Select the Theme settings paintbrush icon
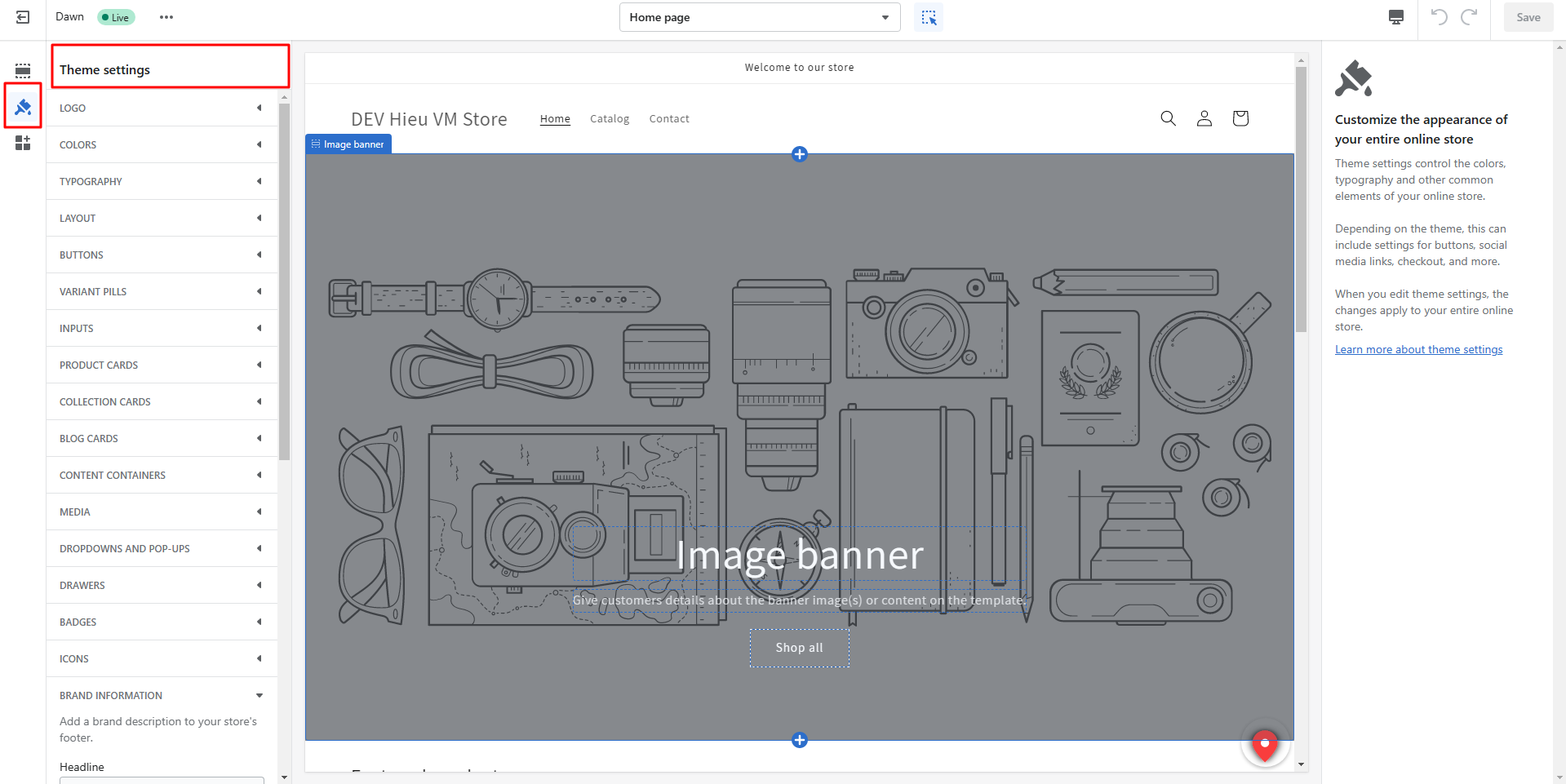1566x784 pixels. (23, 107)
